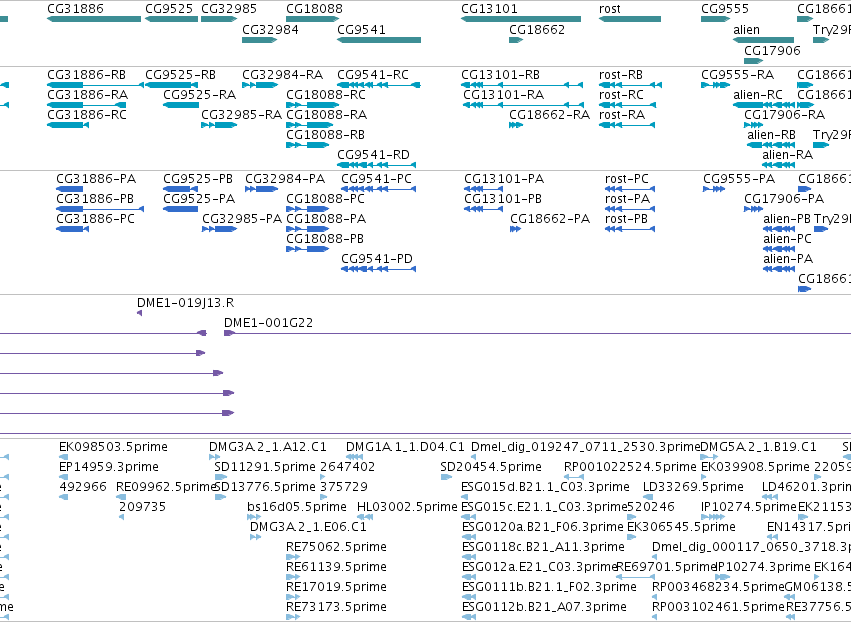The width and height of the screenshot is (851, 622).
Task: Select EST RE75062.5prime
Action: click(x=293, y=557)
